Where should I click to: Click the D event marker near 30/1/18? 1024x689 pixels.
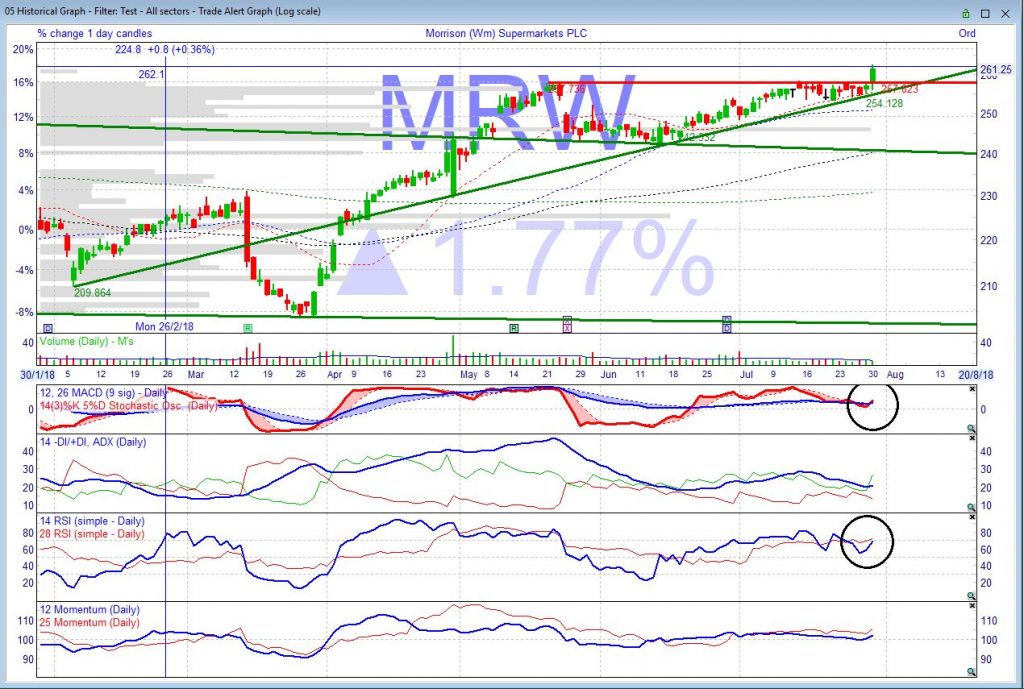tap(47, 328)
